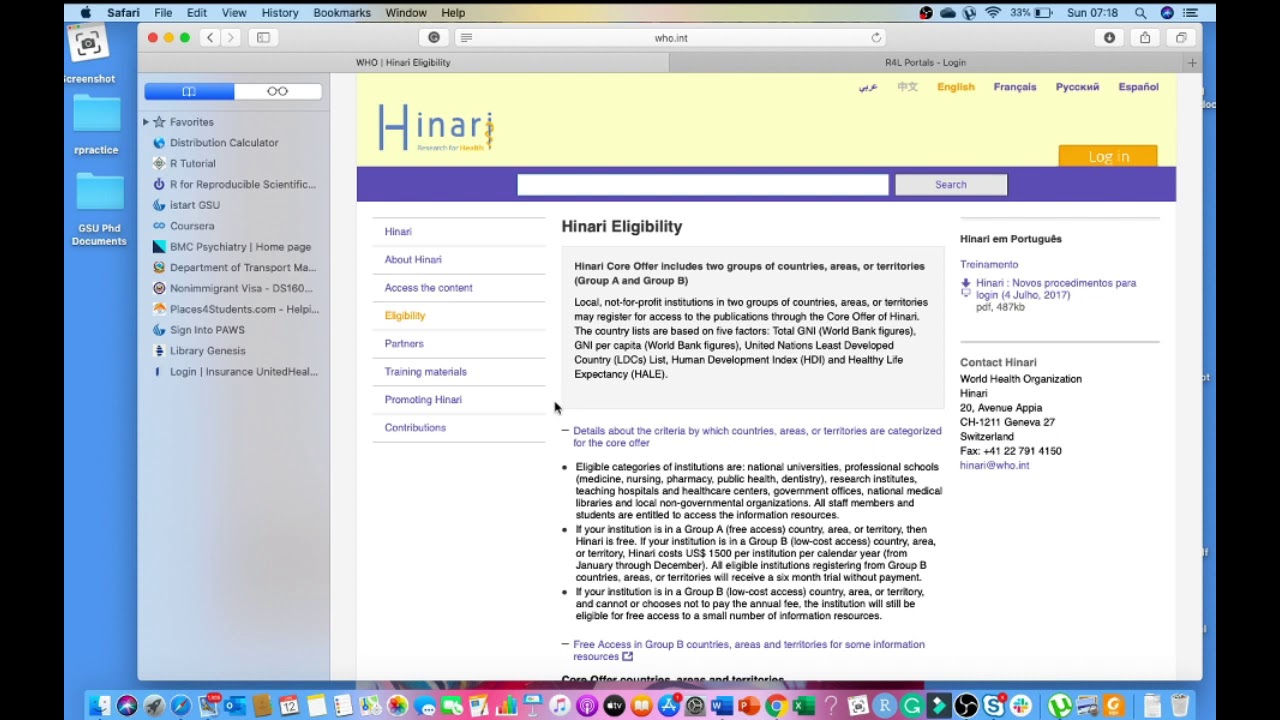The width and height of the screenshot is (1280, 720).
Task: Open Distribution Calculator bookmark
Action: (224, 143)
